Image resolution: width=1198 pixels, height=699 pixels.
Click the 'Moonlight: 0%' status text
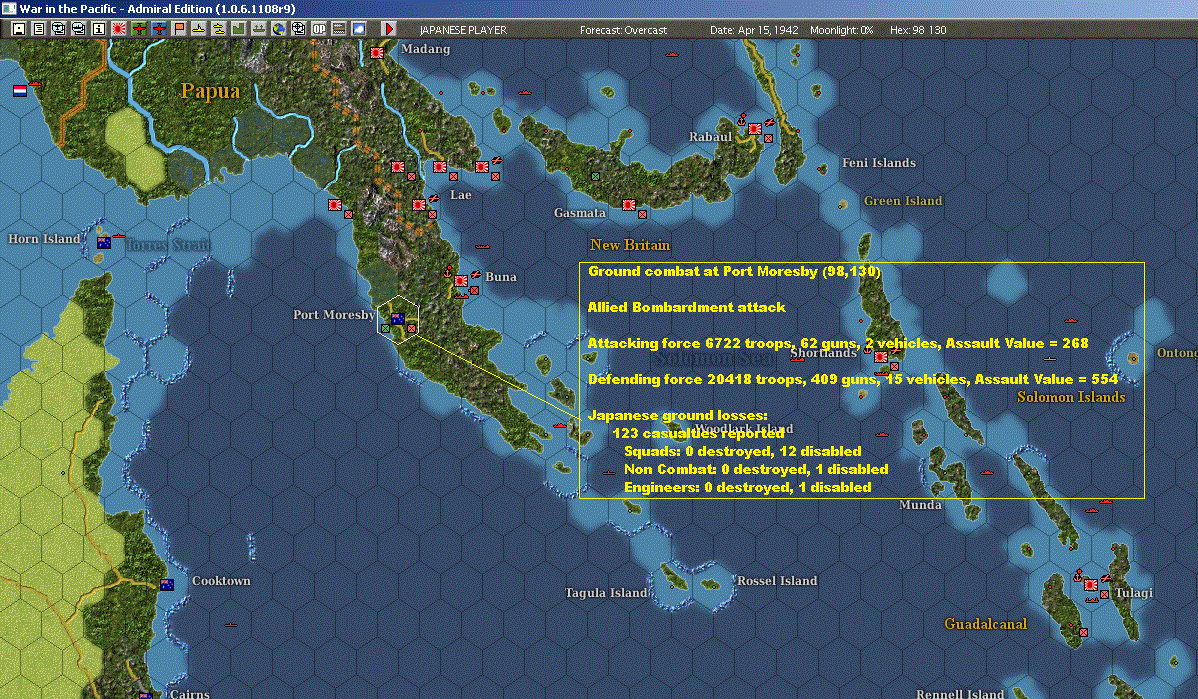841,30
